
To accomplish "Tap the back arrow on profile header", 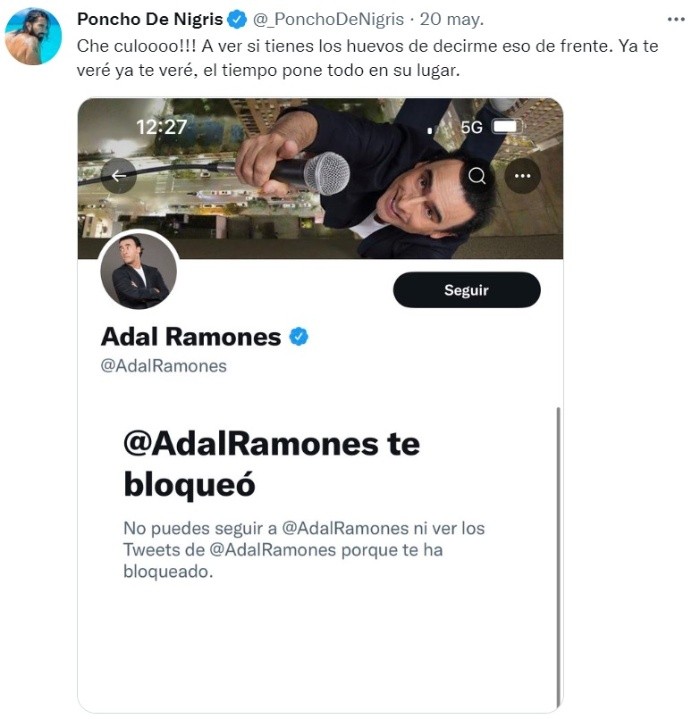I will point(119,176).
